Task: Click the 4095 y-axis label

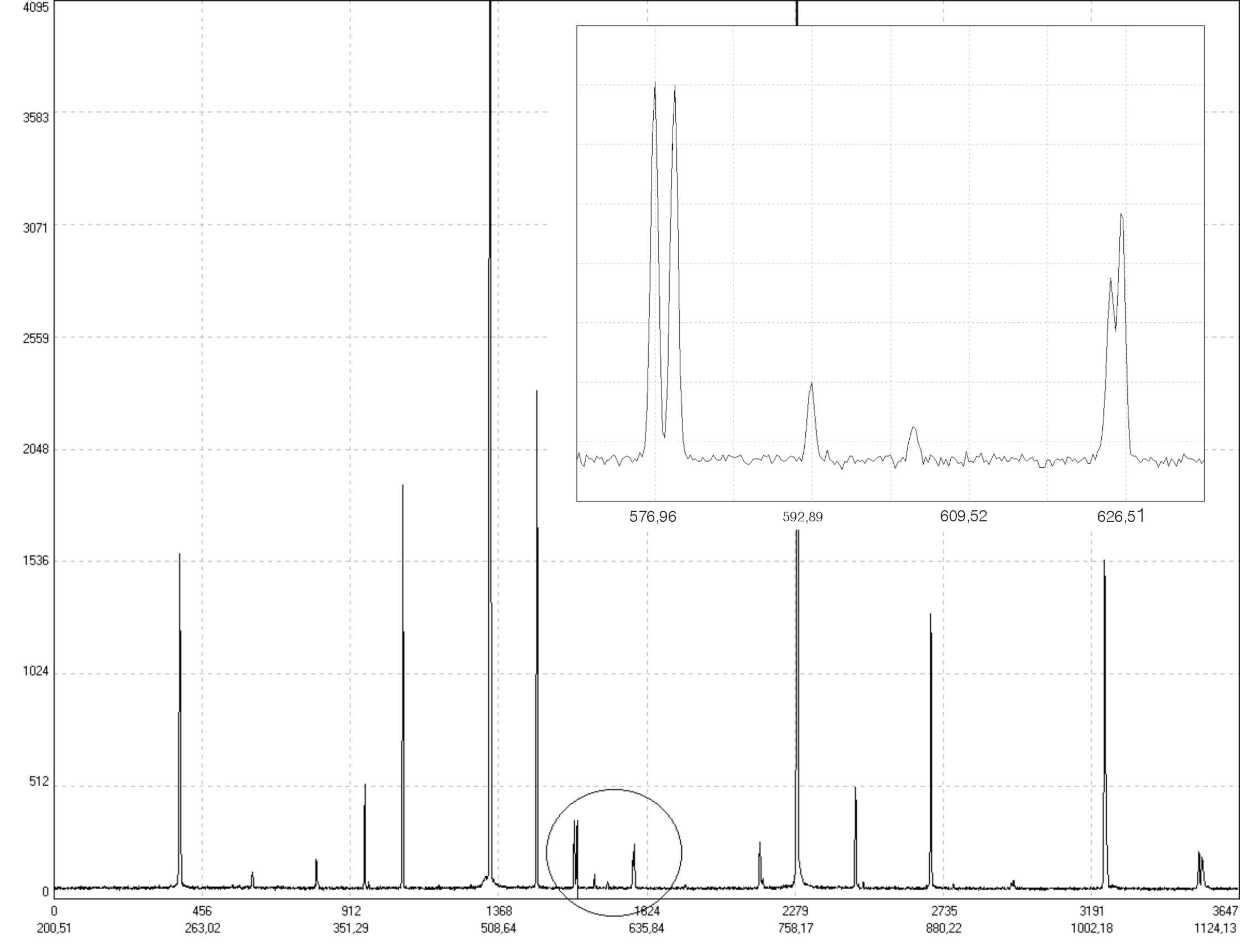Action: (36, 8)
